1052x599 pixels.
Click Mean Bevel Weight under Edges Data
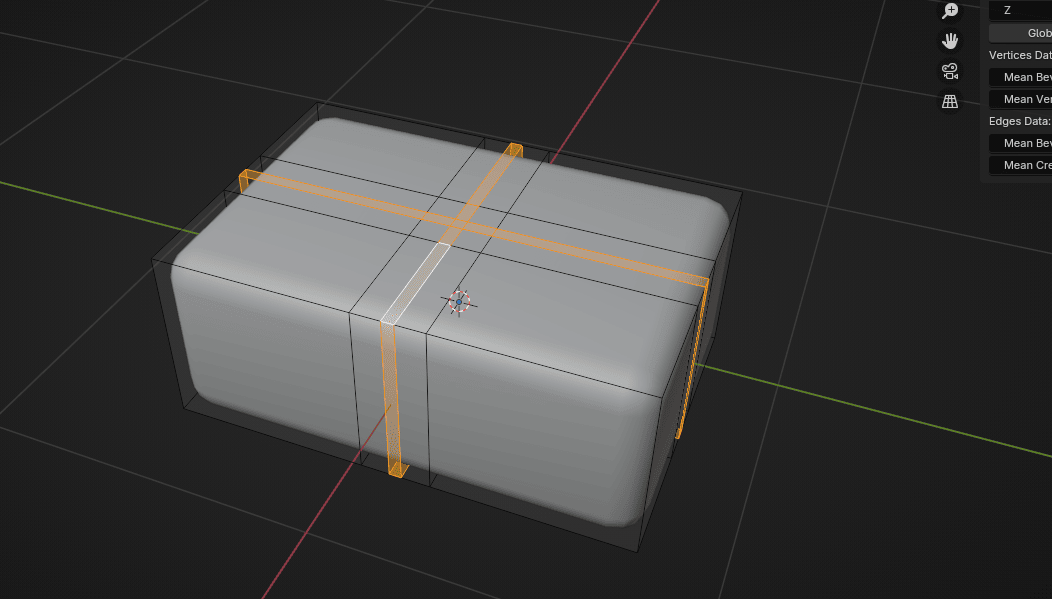(1020, 143)
